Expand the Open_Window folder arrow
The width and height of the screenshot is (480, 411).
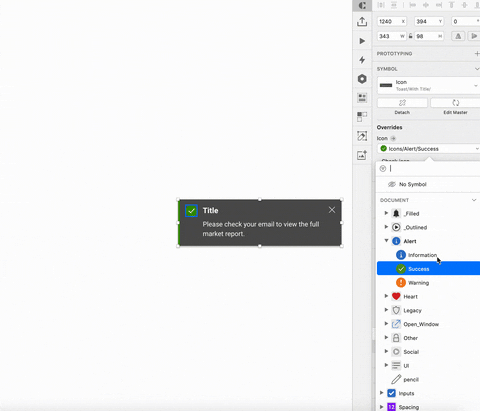coord(386,324)
